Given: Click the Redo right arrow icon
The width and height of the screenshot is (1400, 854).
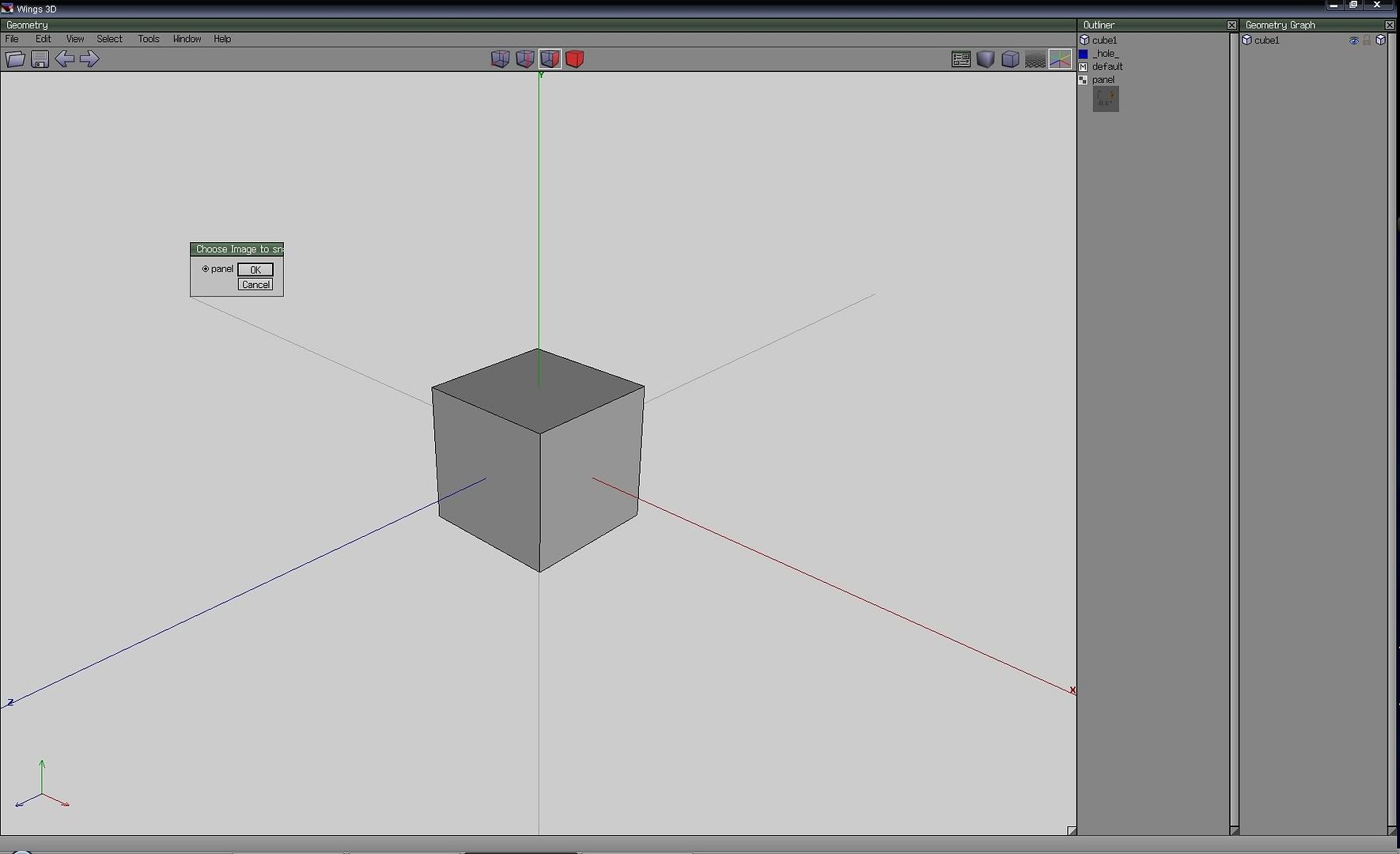Looking at the screenshot, I should (89, 59).
